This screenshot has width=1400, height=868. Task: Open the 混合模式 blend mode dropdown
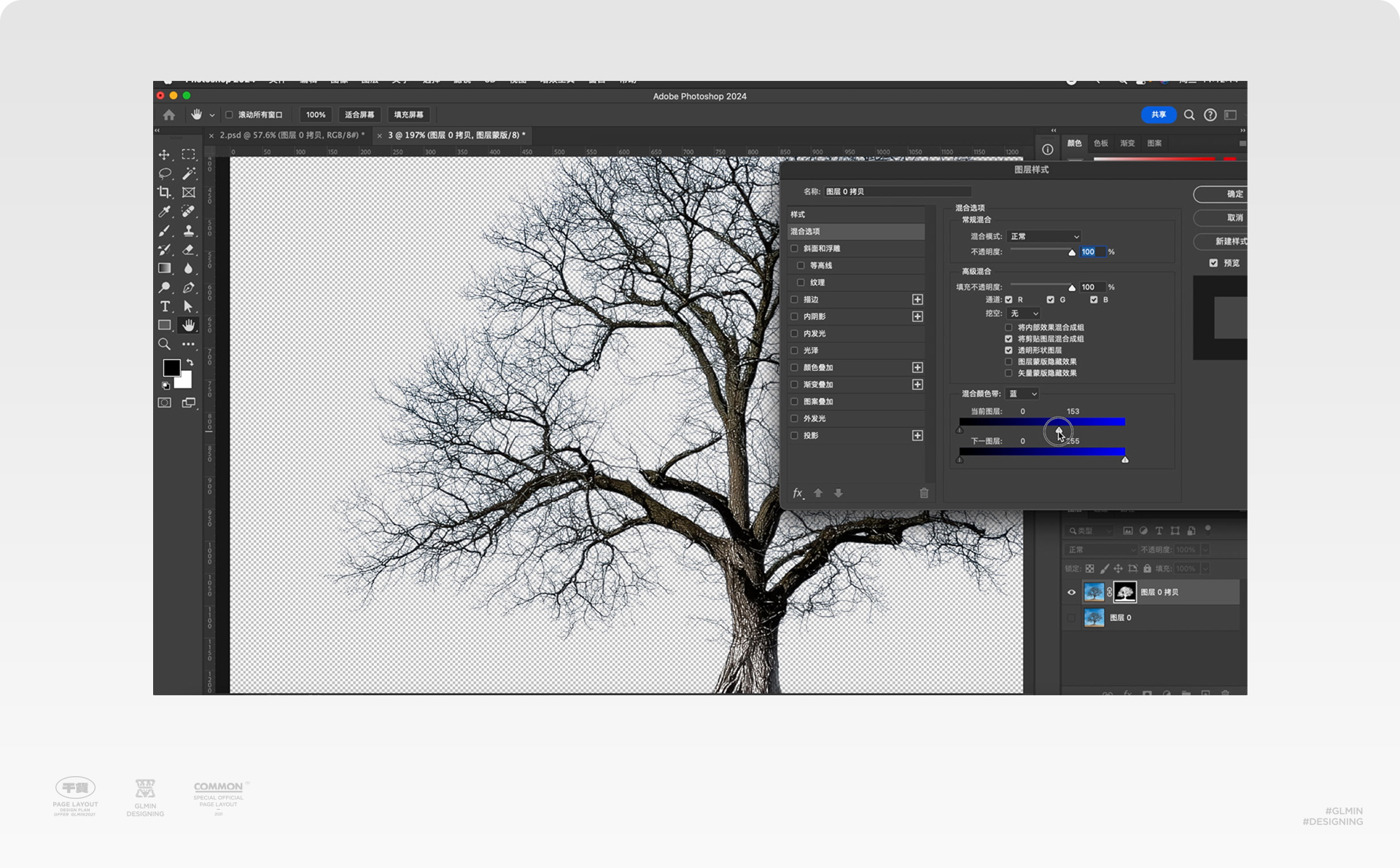point(1043,236)
